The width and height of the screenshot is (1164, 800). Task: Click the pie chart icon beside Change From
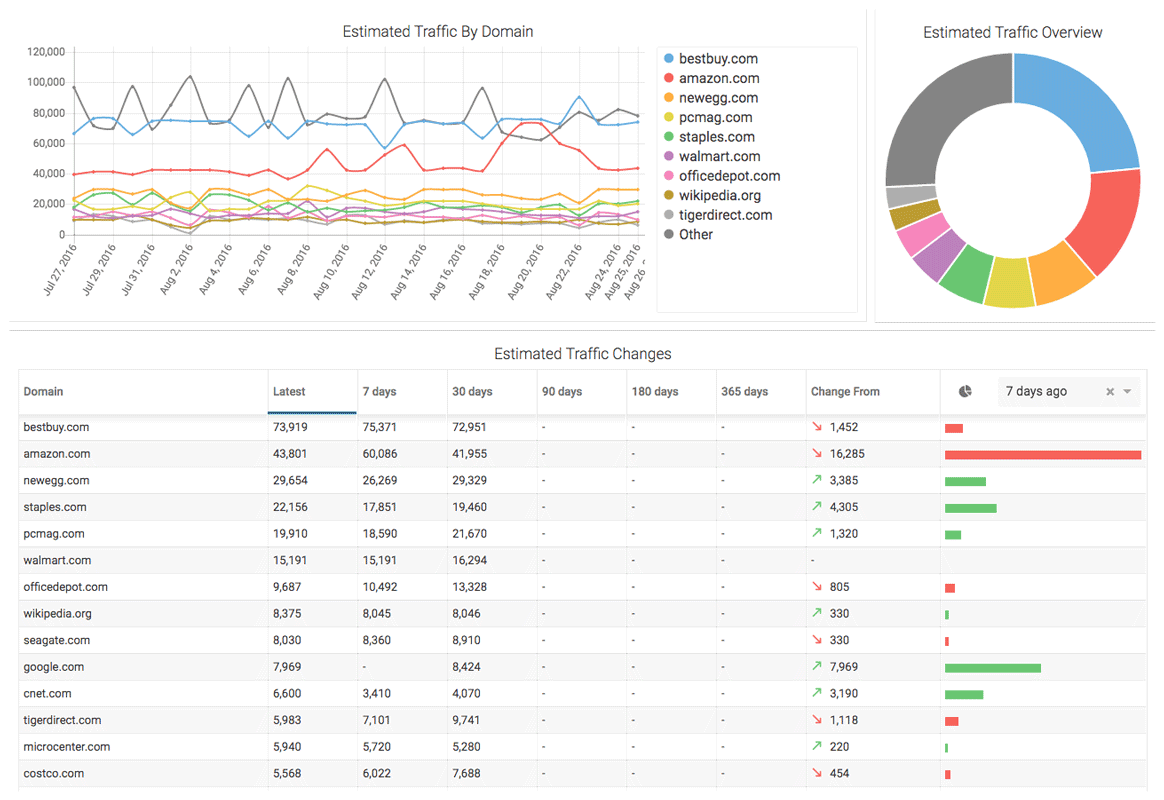pos(965,391)
